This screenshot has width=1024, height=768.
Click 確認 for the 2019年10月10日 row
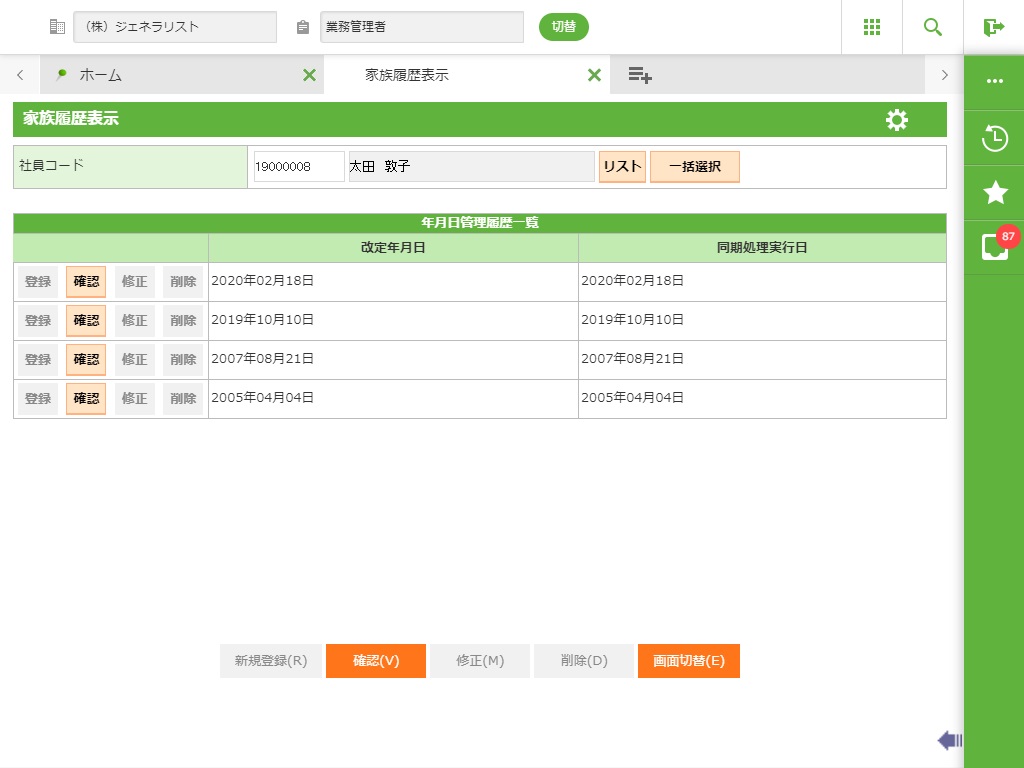click(x=86, y=321)
